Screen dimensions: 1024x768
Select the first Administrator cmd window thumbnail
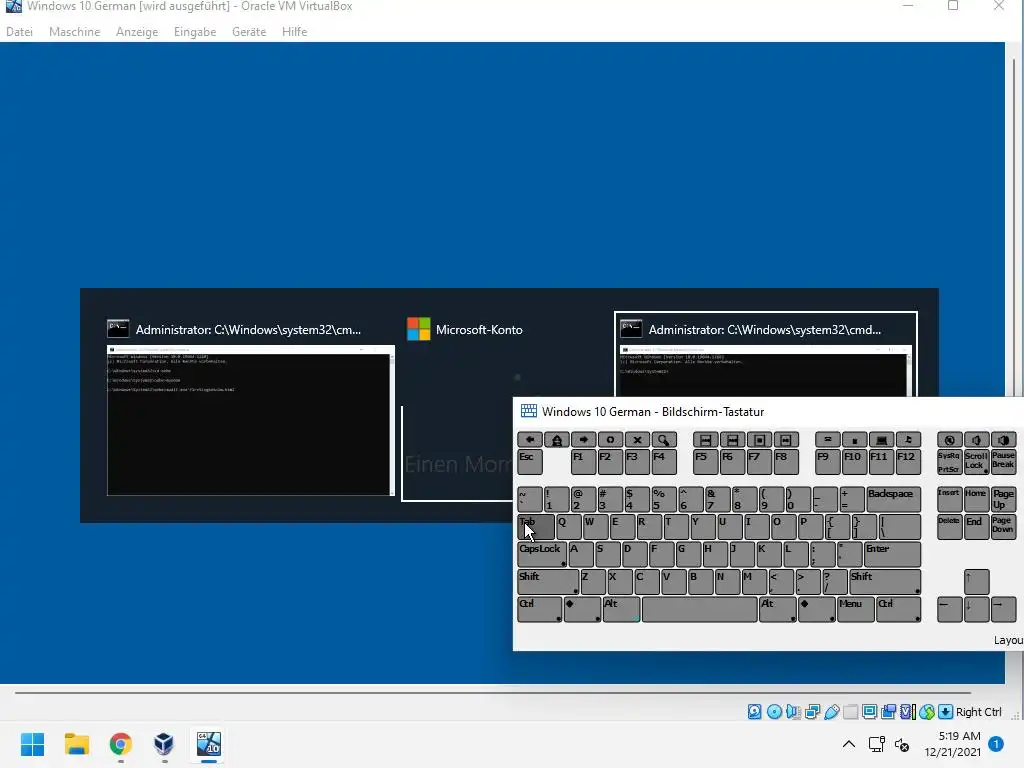251,421
